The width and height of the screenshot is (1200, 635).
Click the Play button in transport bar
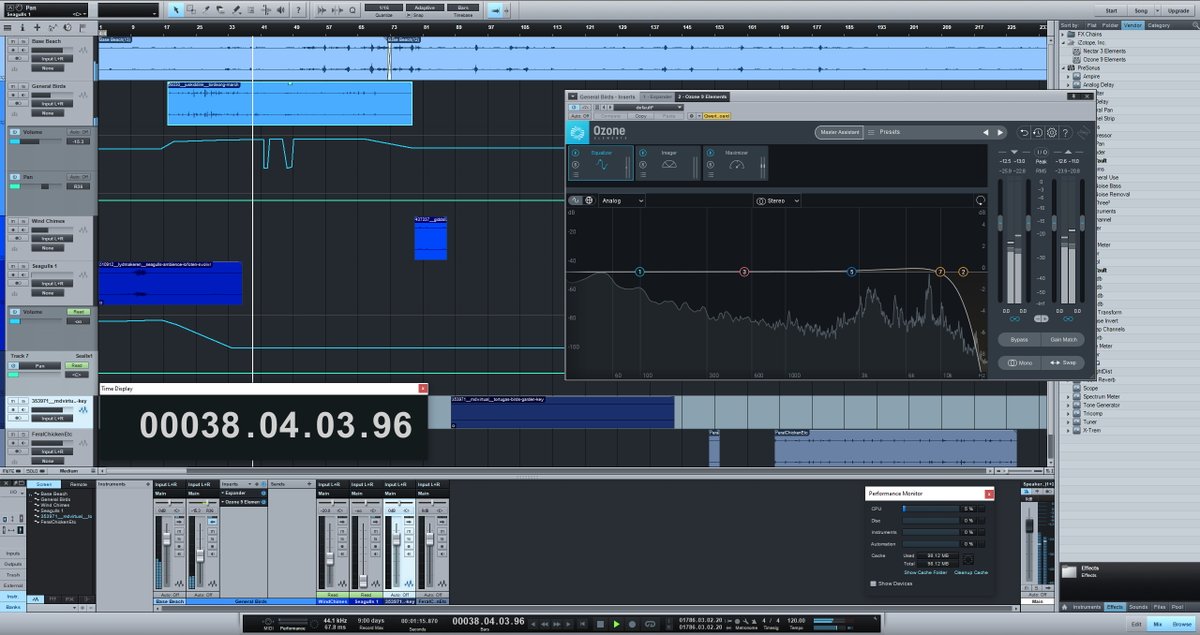point(616,624)
